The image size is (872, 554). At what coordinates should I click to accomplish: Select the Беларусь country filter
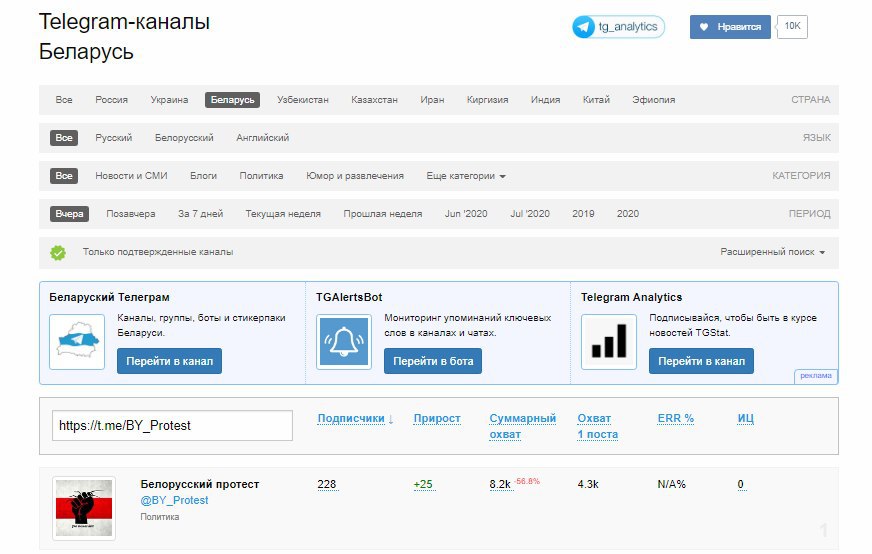point(232,100)
